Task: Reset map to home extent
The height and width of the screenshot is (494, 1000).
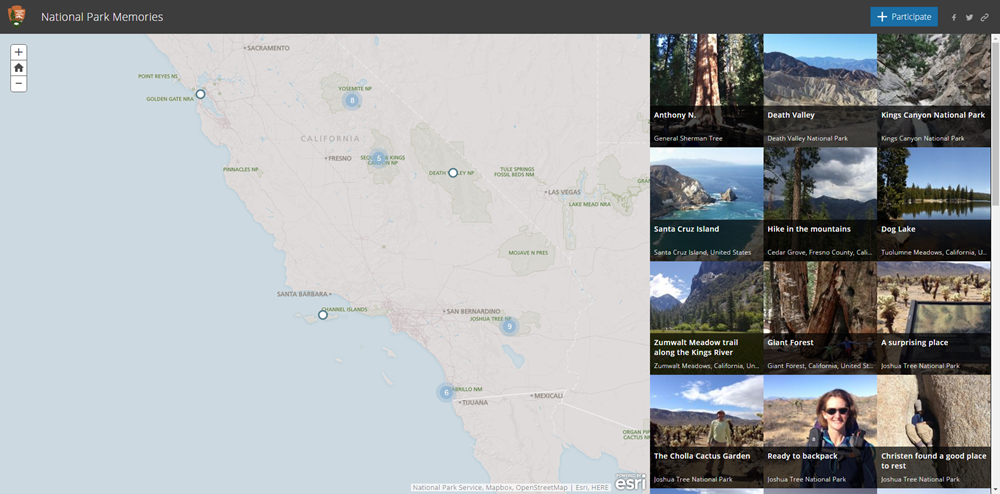Action: [x=18, y=68]
